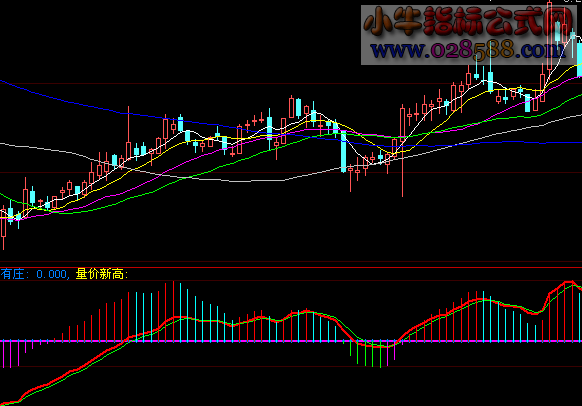
Task: Select the 量价新高 indicator label
Action: pyautogui.click(x=100, y=274)
